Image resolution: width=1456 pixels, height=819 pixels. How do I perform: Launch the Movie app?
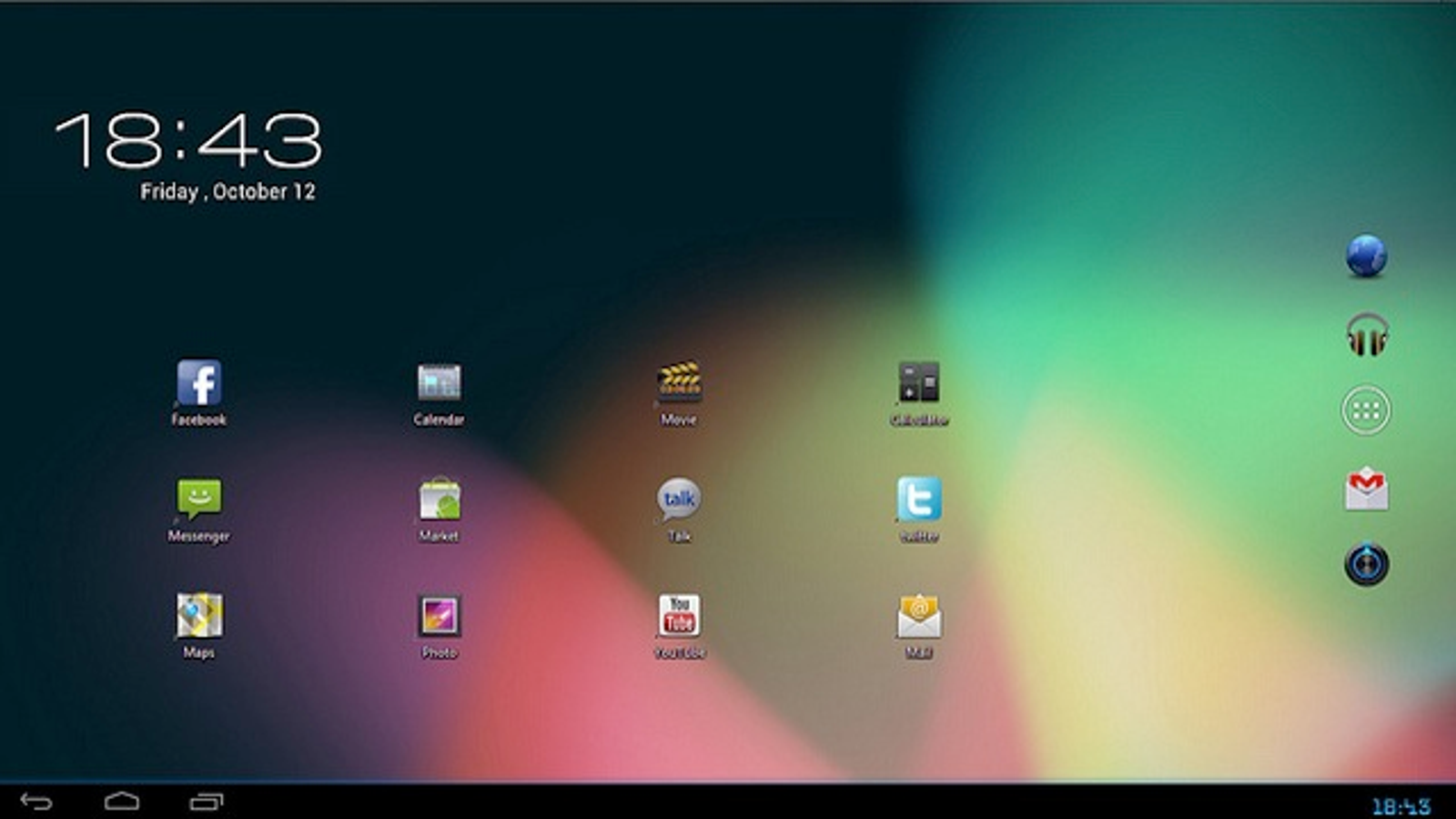[x=679, y=383]
